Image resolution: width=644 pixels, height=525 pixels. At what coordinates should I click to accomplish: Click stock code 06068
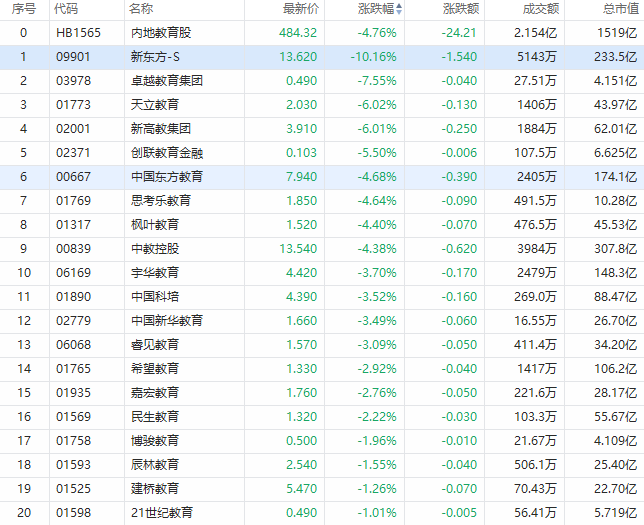tap(73, 345)
